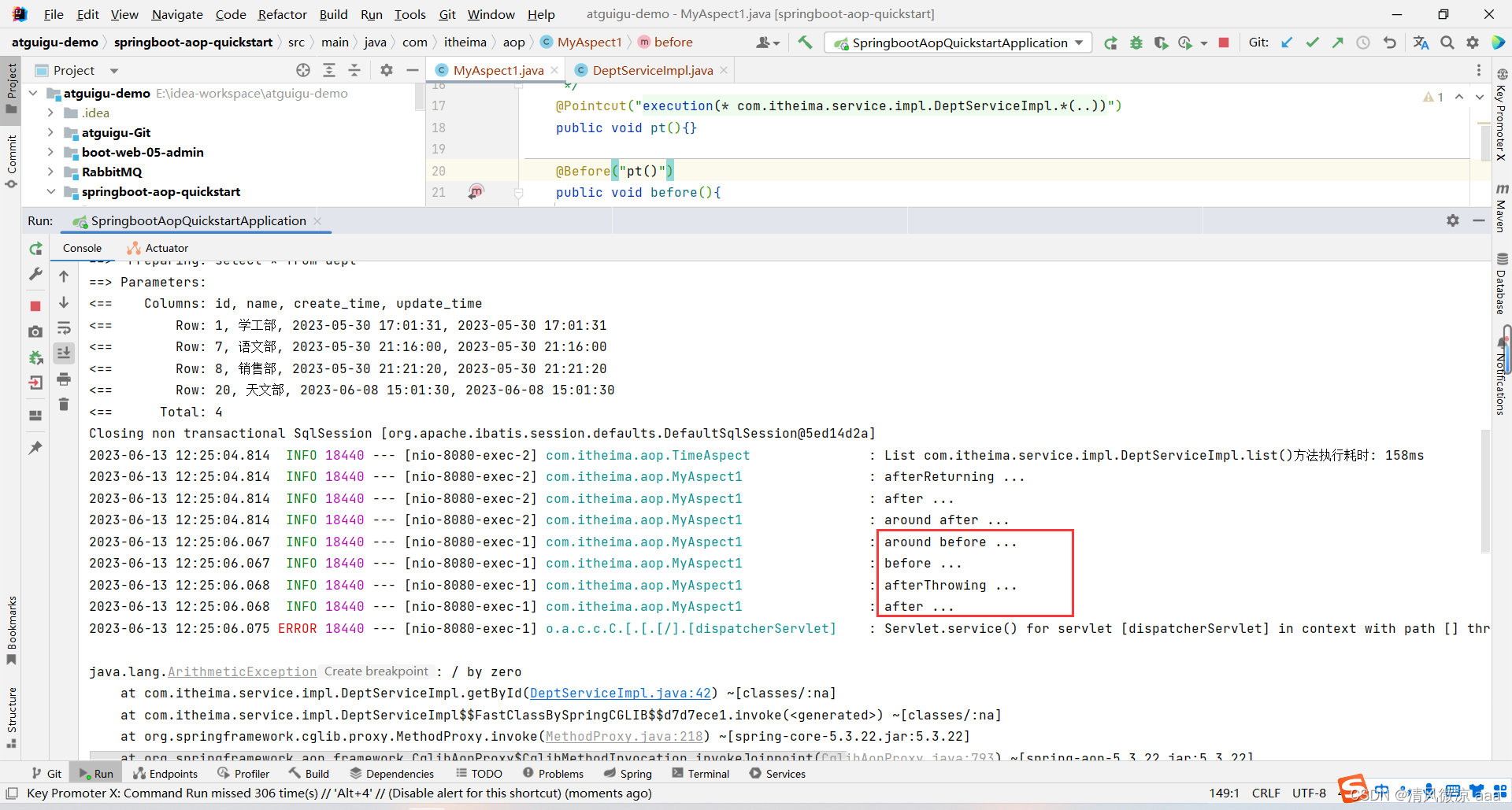Stop process red square in Run panel
Screen dimensions: 1512x810
(x=35, y=305)
